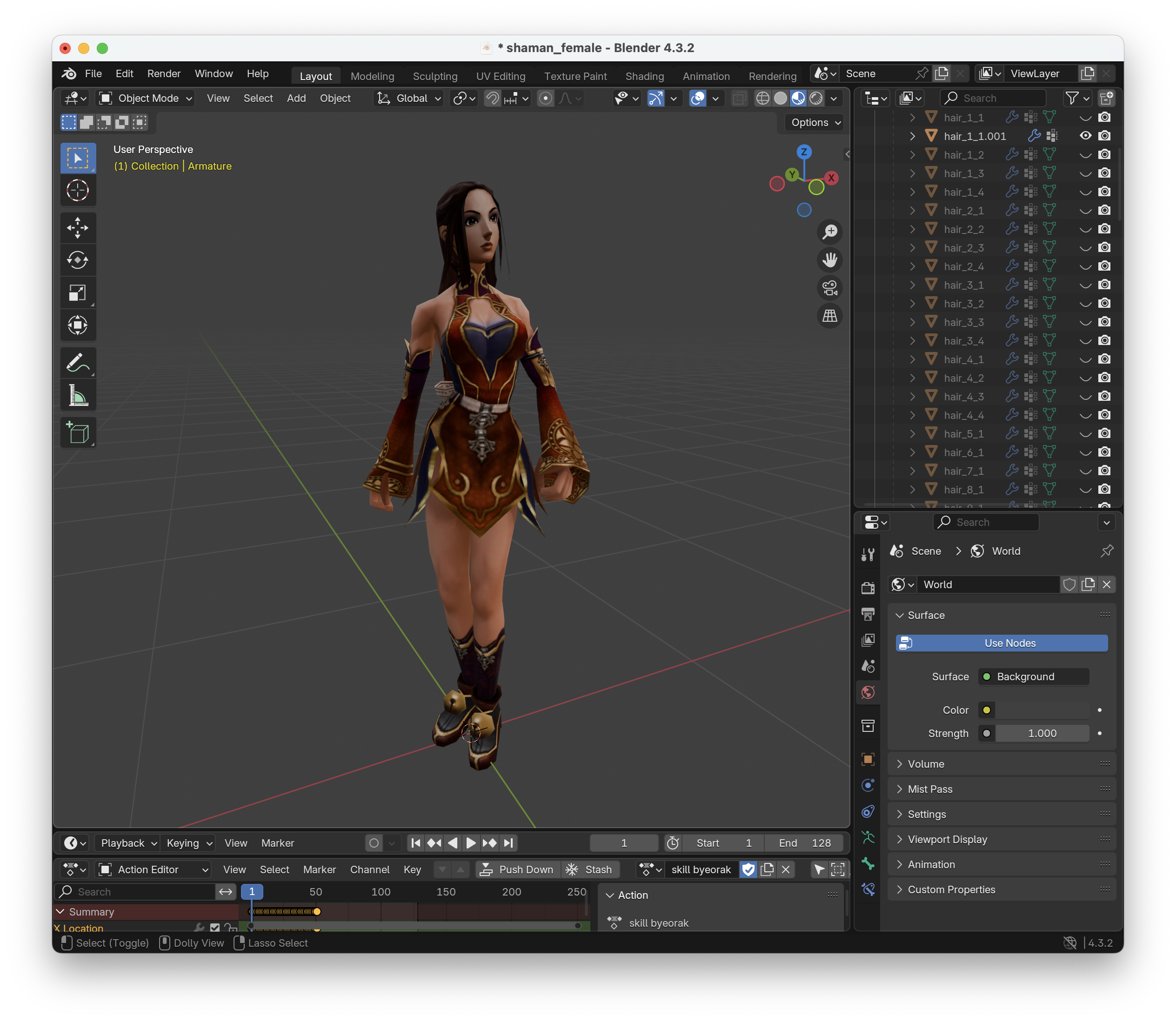This screenshot has width=1176, height=1022.
Task: Click the current frame number field
Action: 624,843
